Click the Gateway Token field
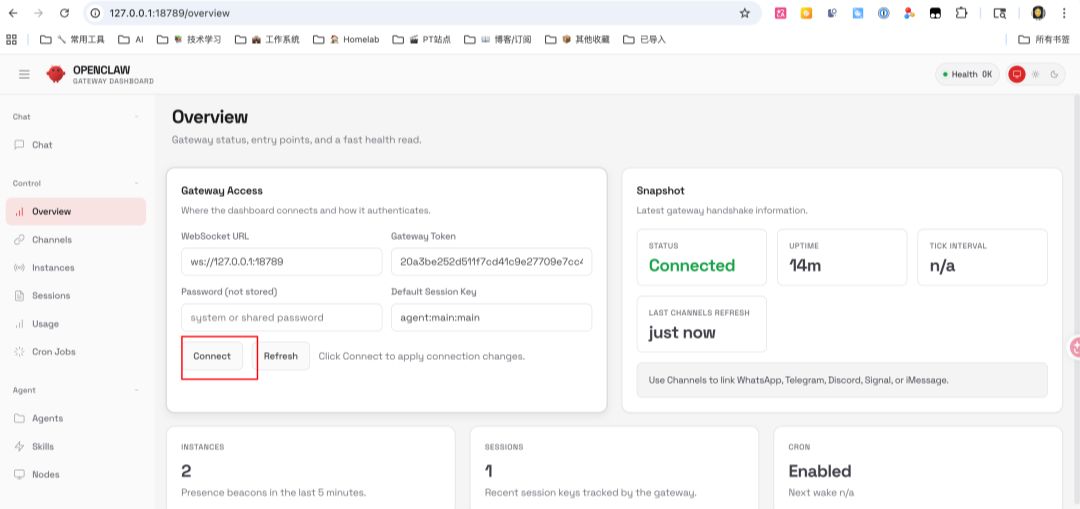 pos(492,262)
